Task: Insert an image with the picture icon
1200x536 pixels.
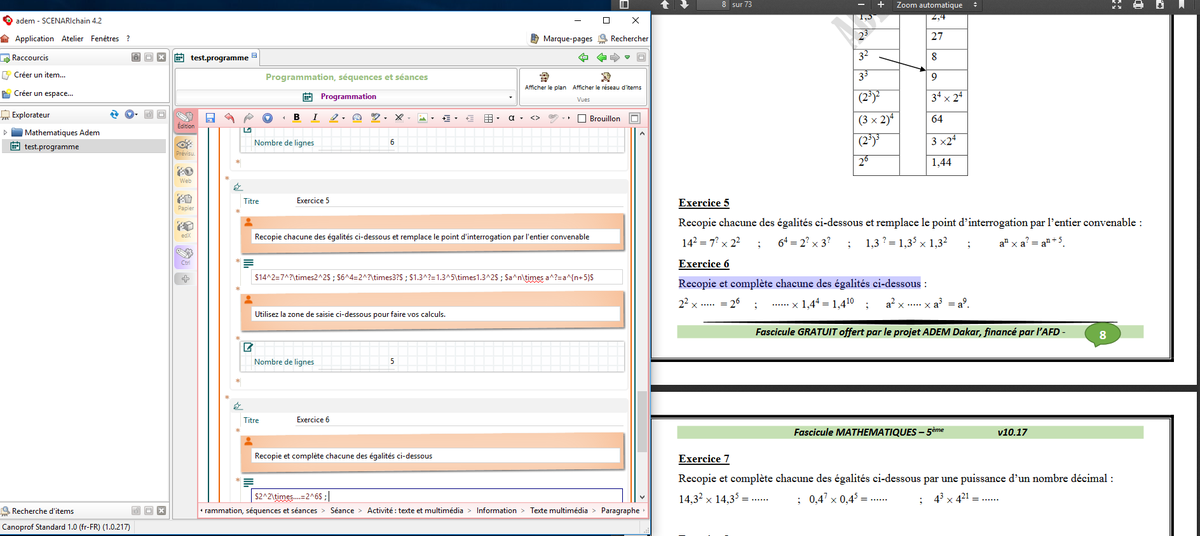Action: [422, 118]
